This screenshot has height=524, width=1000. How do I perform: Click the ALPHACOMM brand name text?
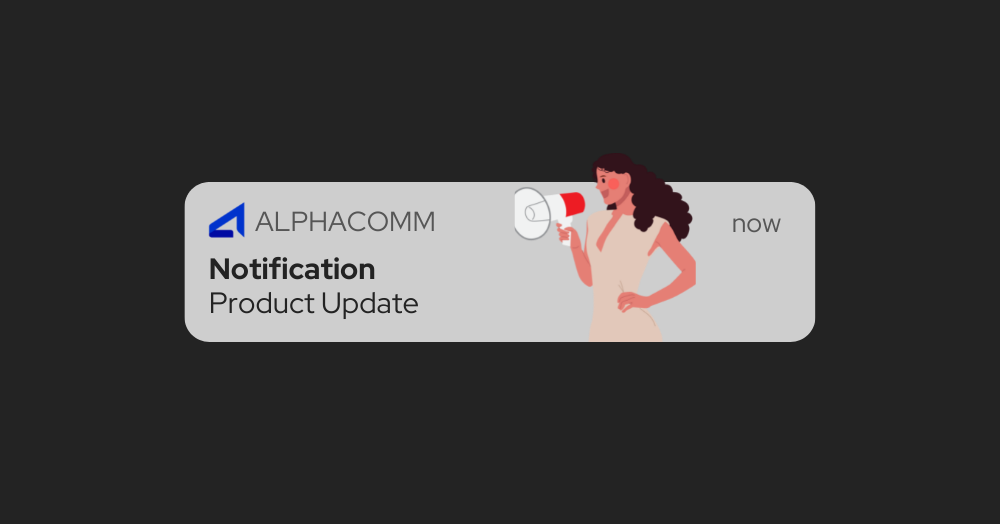tap(345, 222)
